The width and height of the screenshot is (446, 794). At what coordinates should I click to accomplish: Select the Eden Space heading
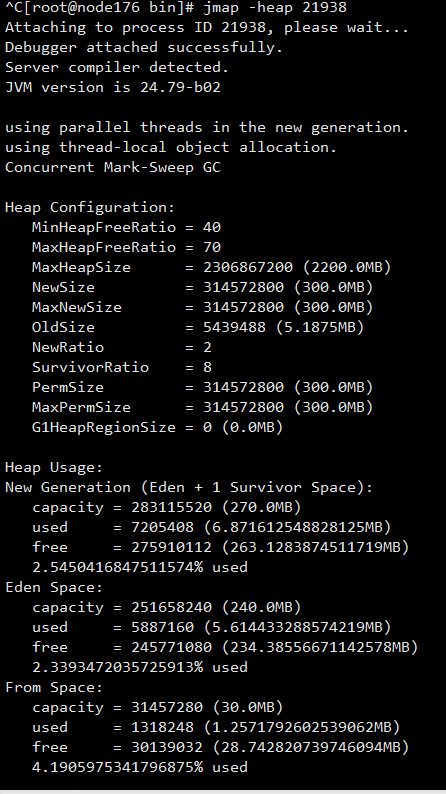pos(54,587)
